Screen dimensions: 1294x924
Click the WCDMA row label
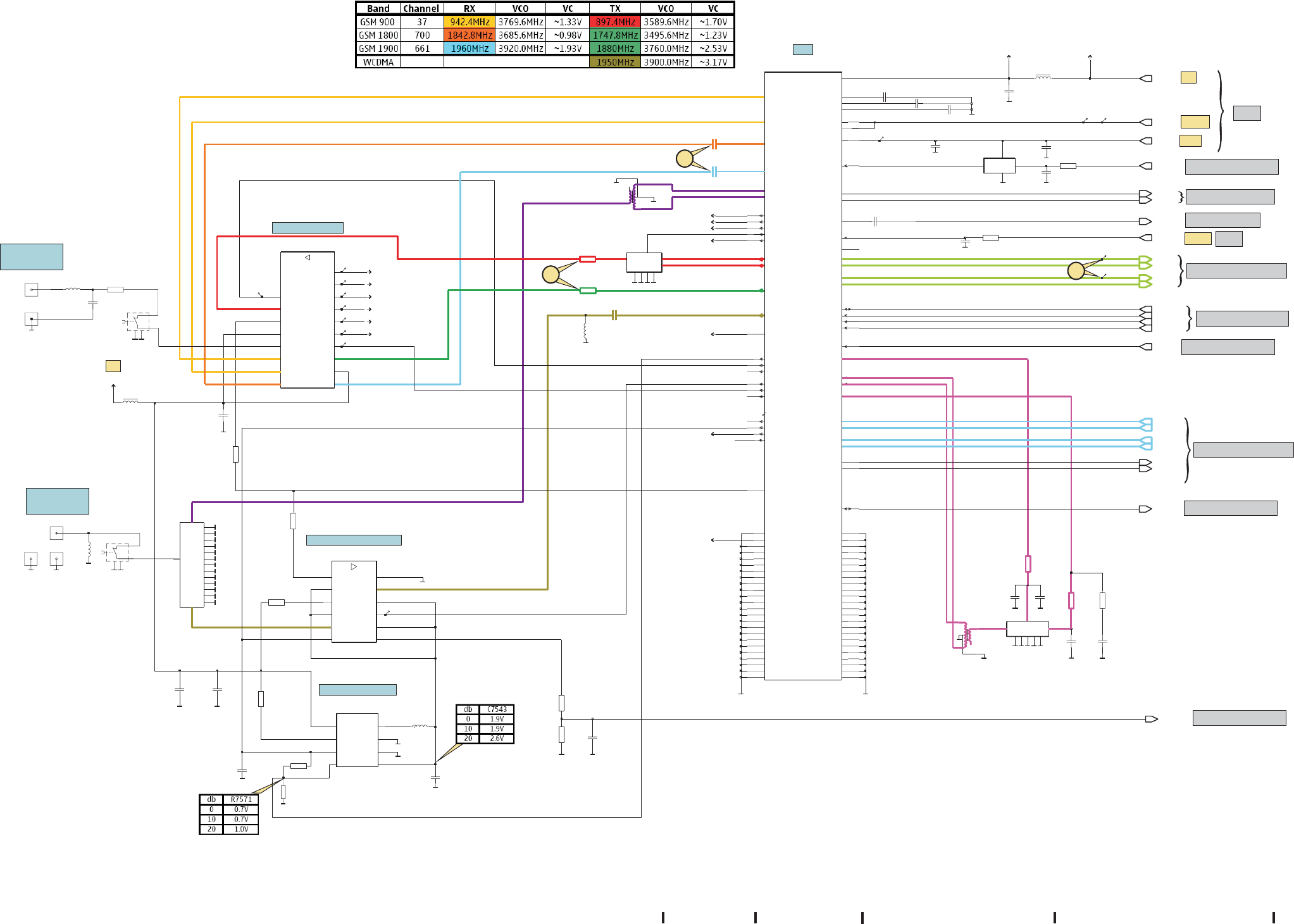click(x=378, y=62)
